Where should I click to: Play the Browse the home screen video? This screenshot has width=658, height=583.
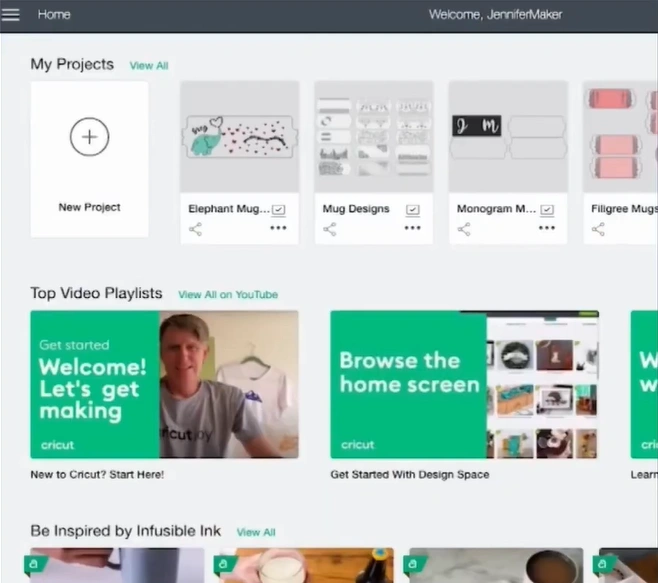point(465,384)
